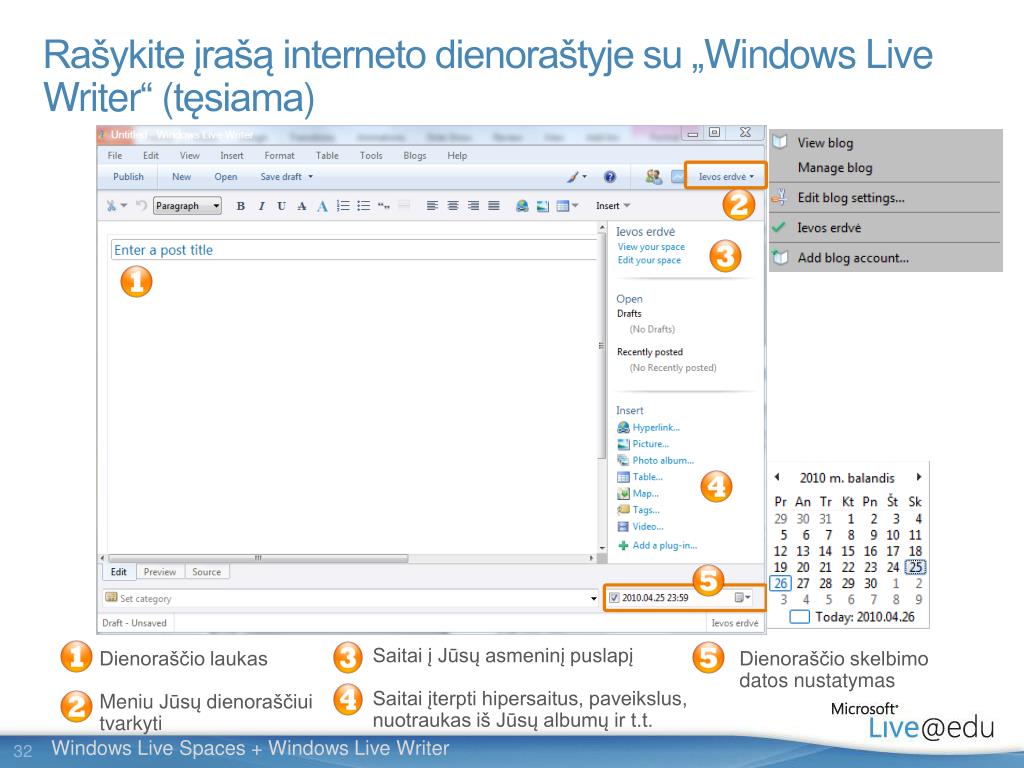The width and height of the screenshot is (1024, 768).
Task: Click the toolbar insert table icon
Action: (563, 206)
